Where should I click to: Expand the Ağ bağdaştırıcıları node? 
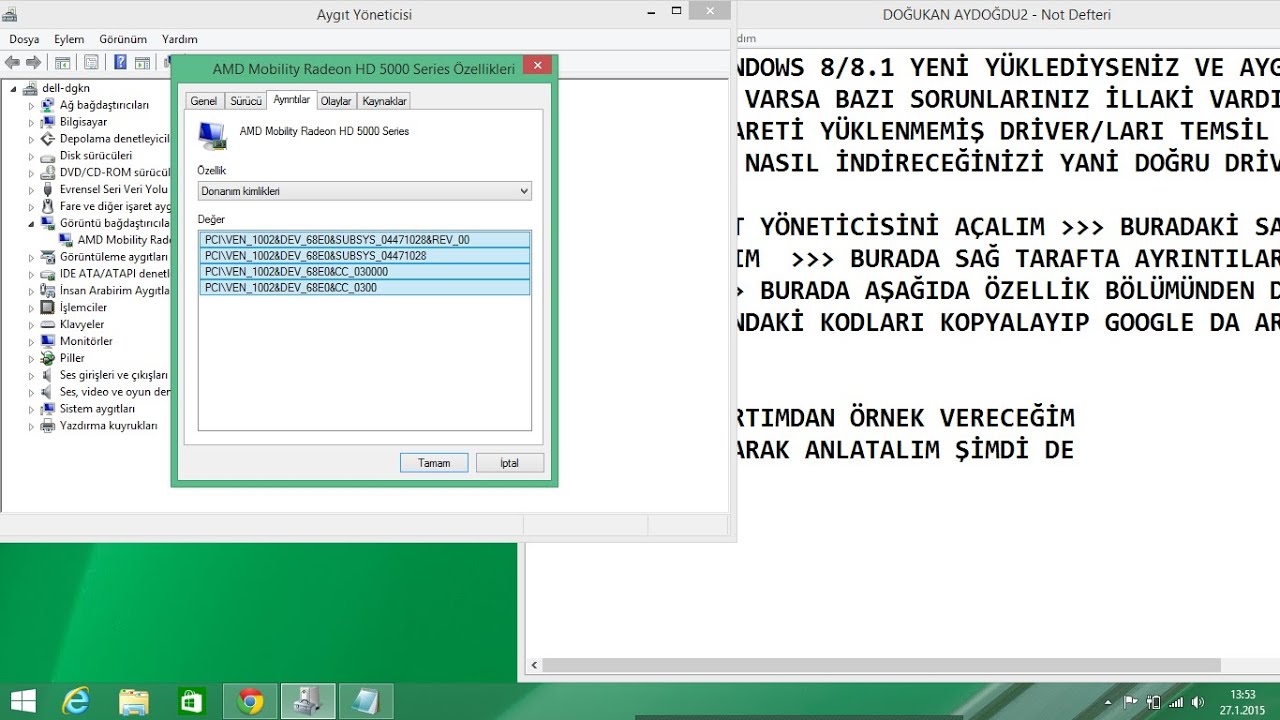point(31,105)
